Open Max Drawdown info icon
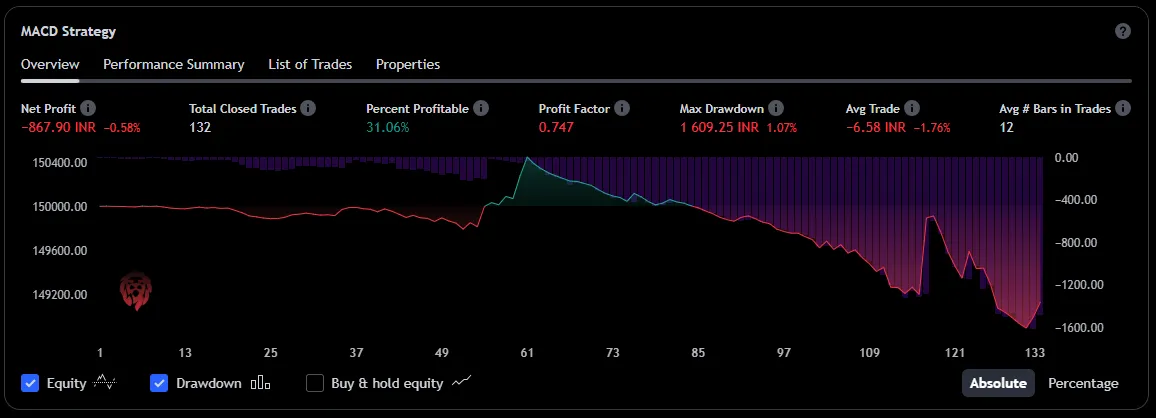This screenshot has width=1156, height=418. point(776,108)
